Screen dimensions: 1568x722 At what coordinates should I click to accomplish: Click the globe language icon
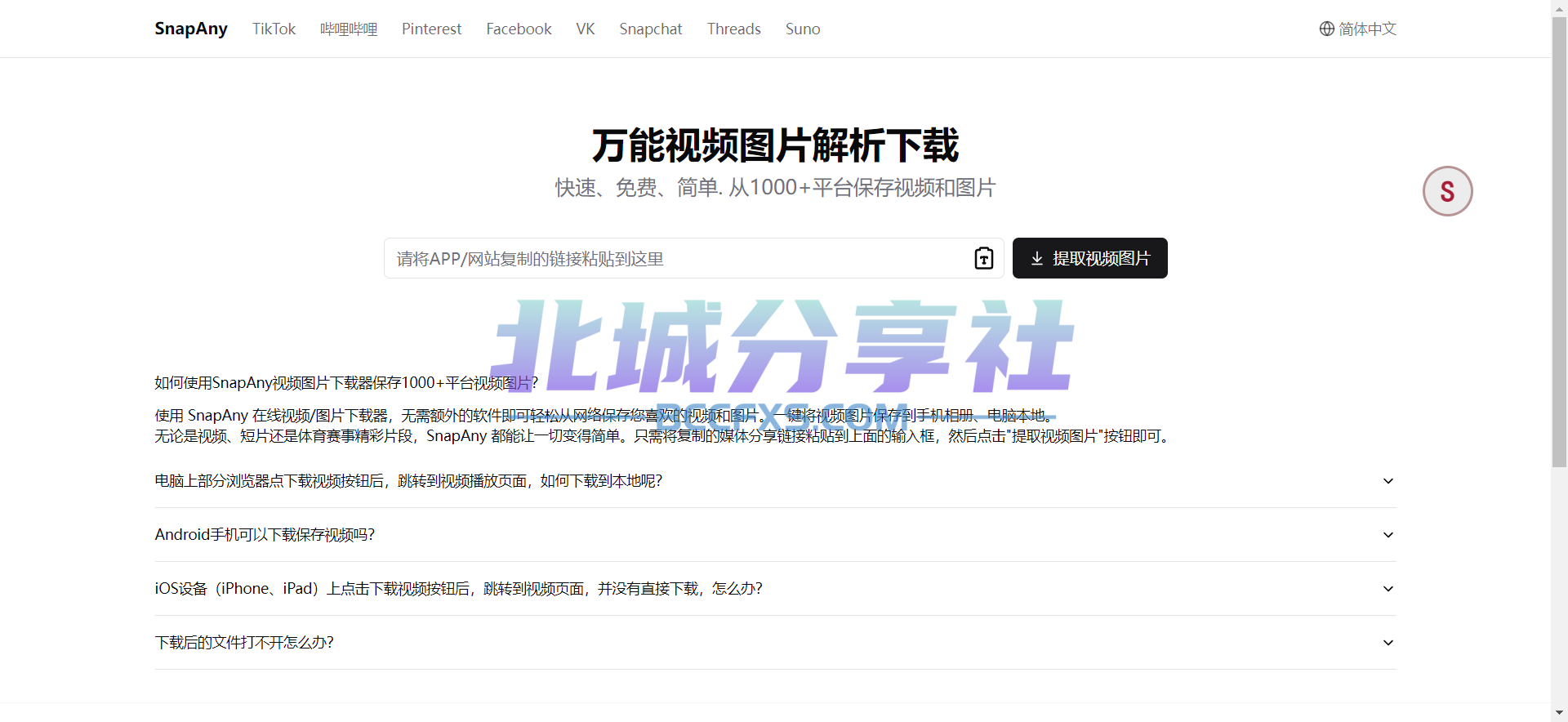click(x=1327, y=29)
